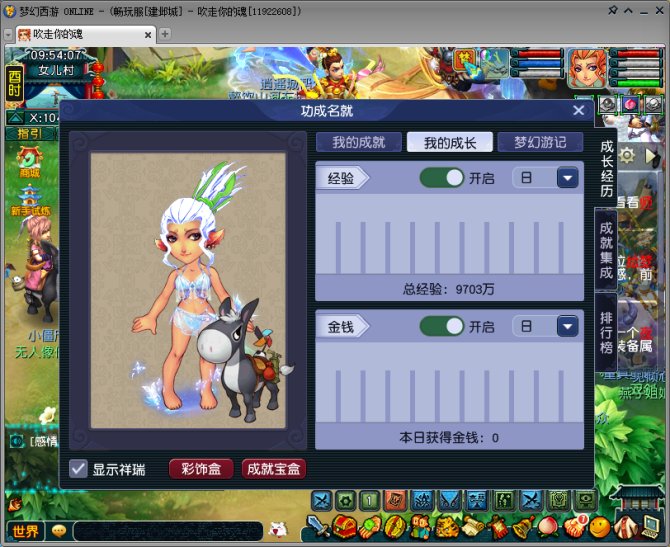This screenshot has height=547, width=670.
Task: Switch to the 我的成就 tab
Action: [x=359, y=142]
